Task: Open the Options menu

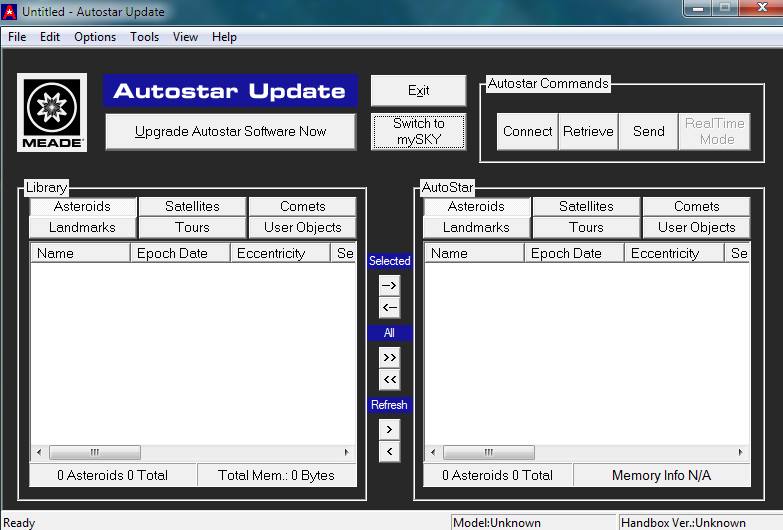Action: click(95, 37)
